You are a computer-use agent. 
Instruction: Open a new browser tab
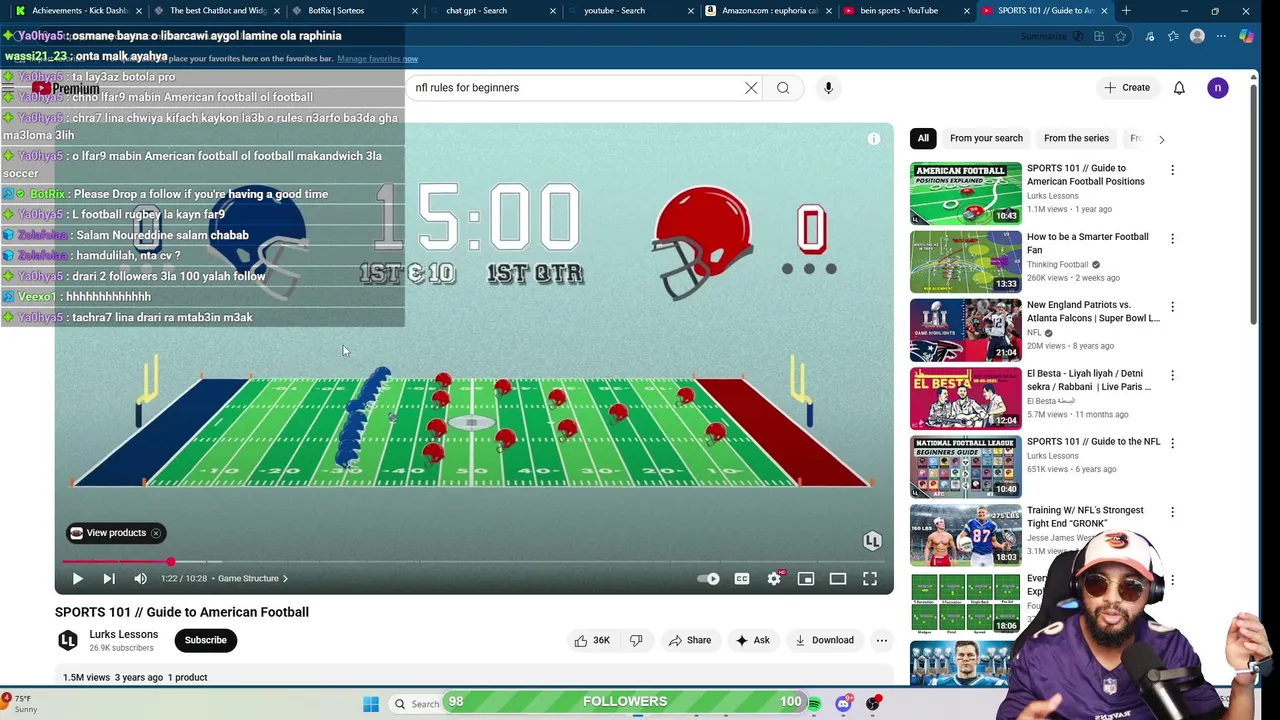pos(1126,11)
